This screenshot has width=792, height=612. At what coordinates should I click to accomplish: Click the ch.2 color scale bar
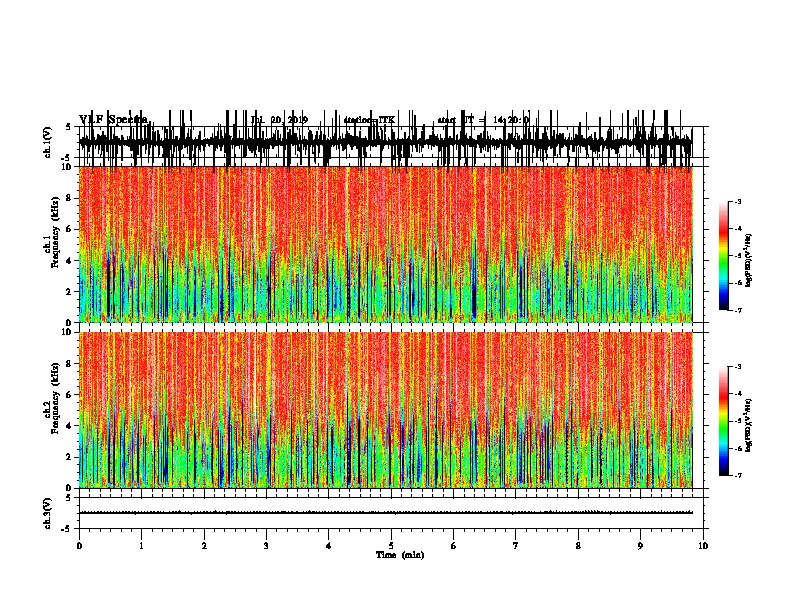tap(724, 421)
